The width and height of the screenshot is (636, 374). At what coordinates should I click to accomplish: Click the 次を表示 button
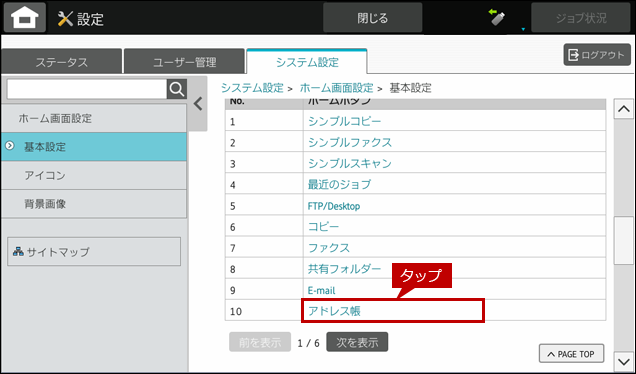[x=357, y=342]
